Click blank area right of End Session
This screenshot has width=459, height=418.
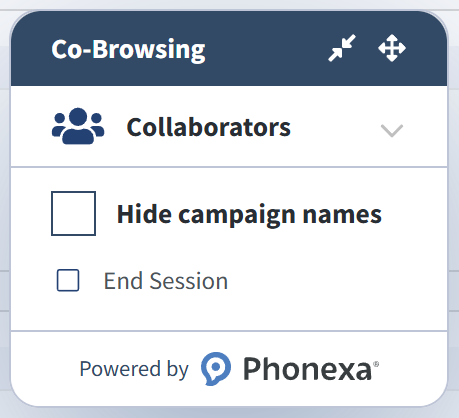point(333,281)
